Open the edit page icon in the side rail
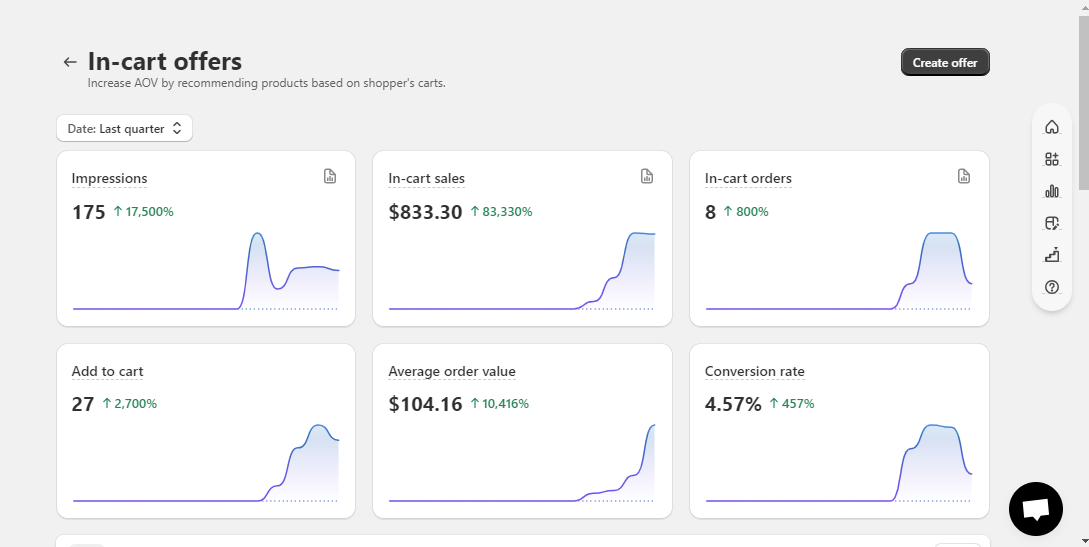 click(1051, 223)
